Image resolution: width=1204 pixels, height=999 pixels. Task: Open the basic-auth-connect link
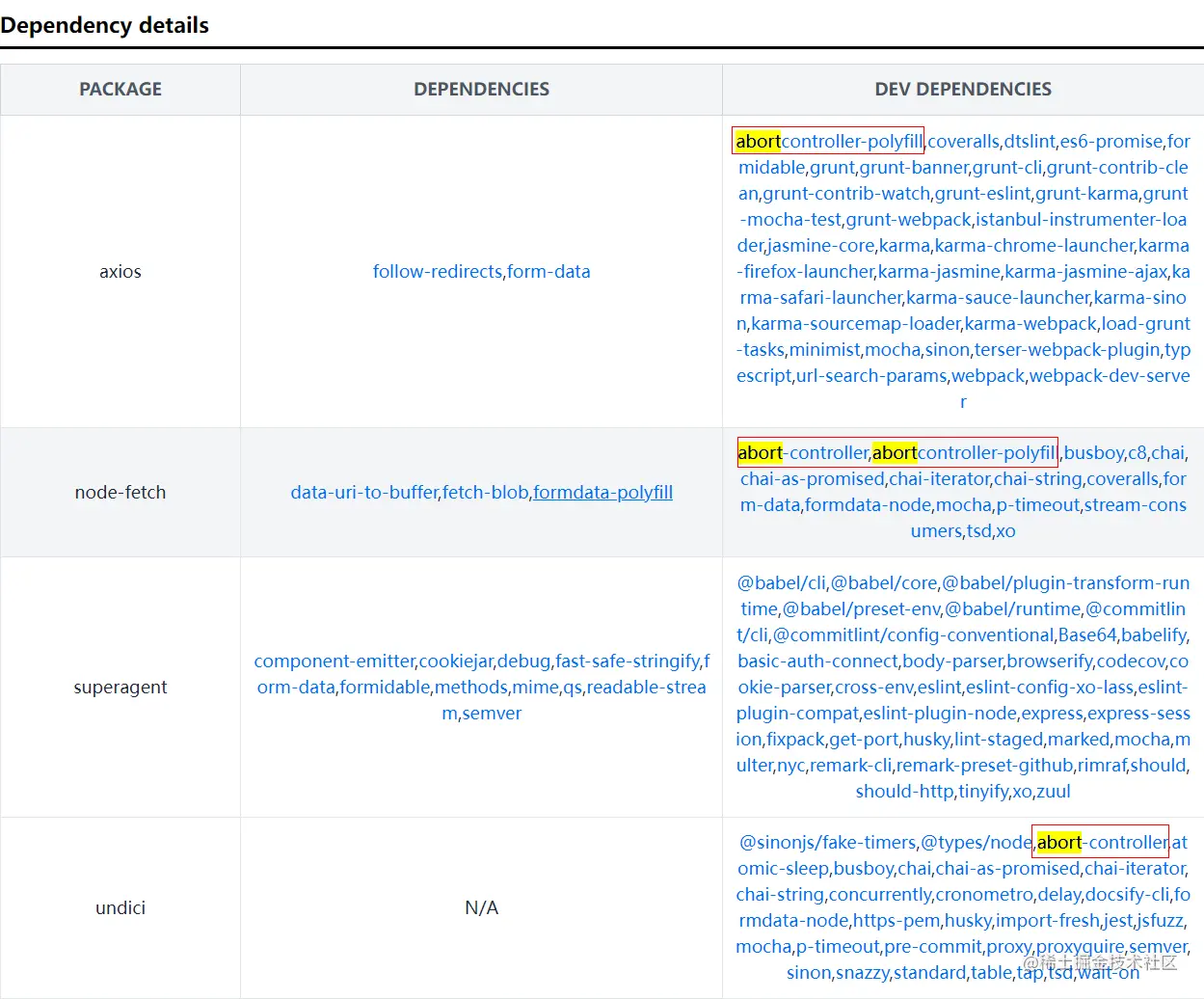point(817,661)
